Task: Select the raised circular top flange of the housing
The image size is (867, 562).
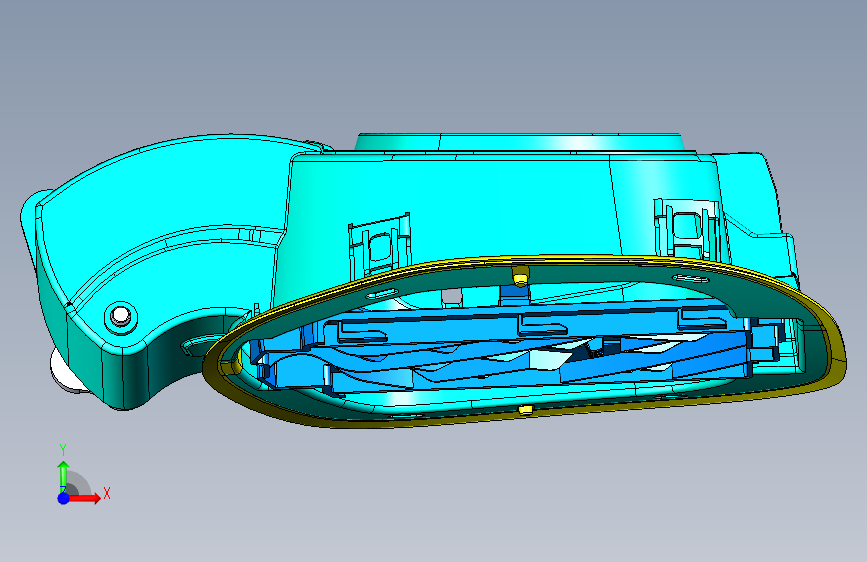Action: click(520, 142)
